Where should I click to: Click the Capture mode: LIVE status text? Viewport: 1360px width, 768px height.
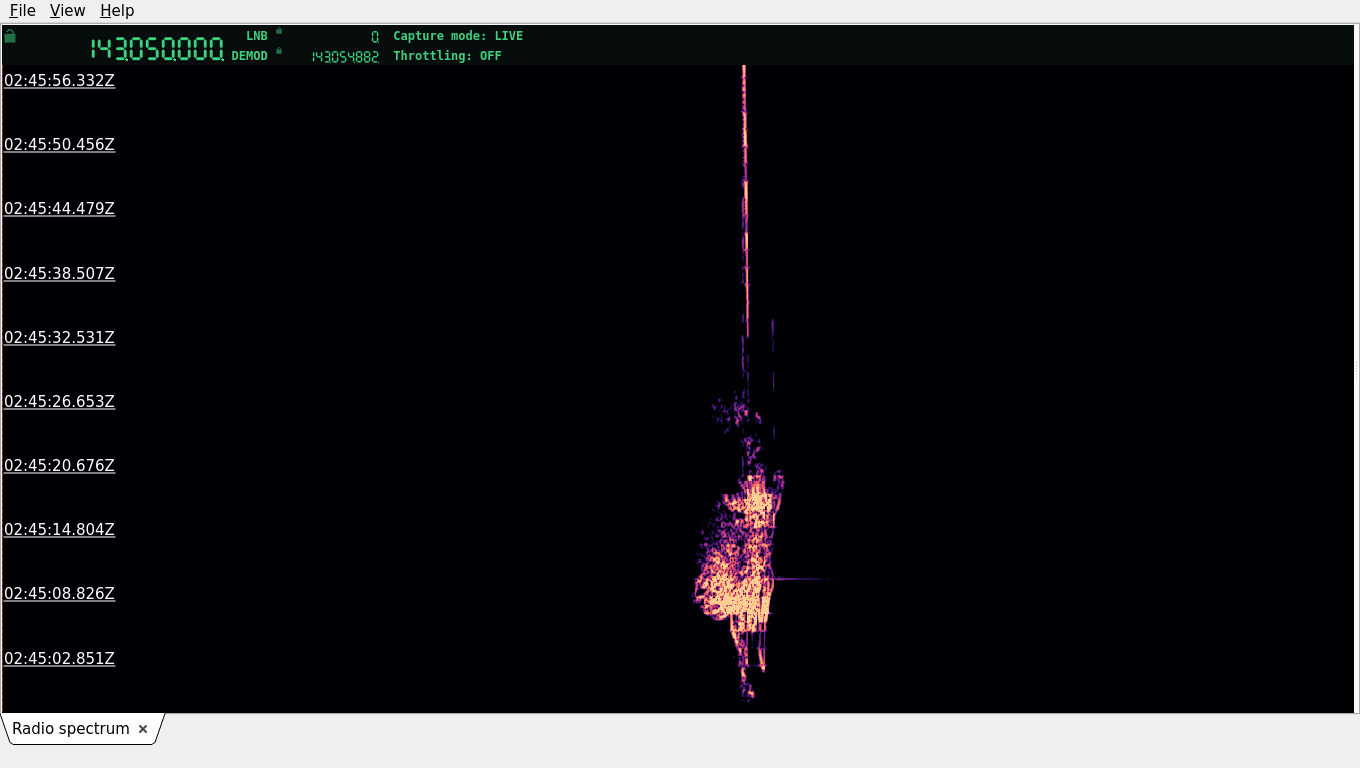458,36
